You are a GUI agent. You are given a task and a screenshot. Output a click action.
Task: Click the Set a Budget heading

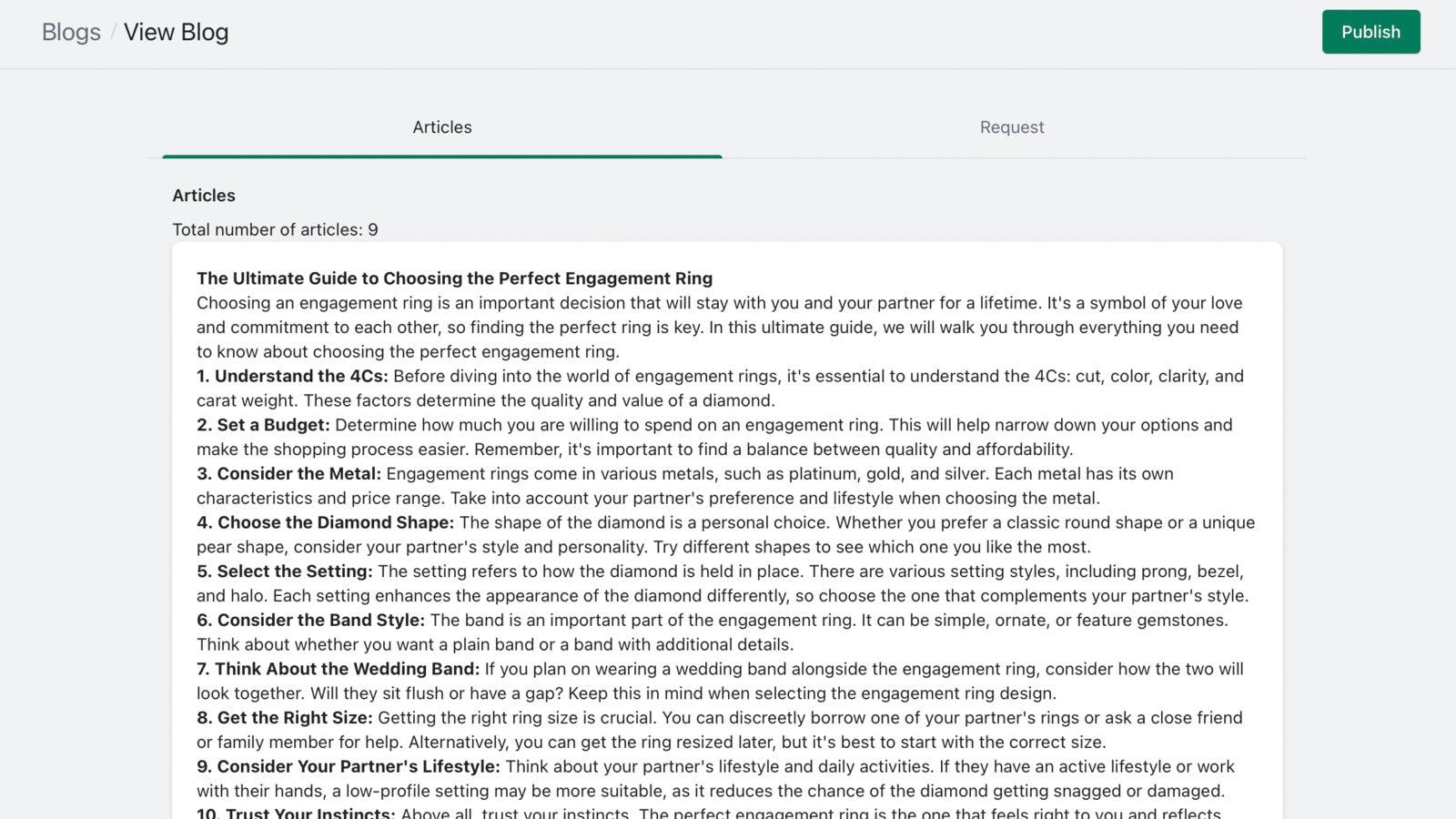click(263, 425)
